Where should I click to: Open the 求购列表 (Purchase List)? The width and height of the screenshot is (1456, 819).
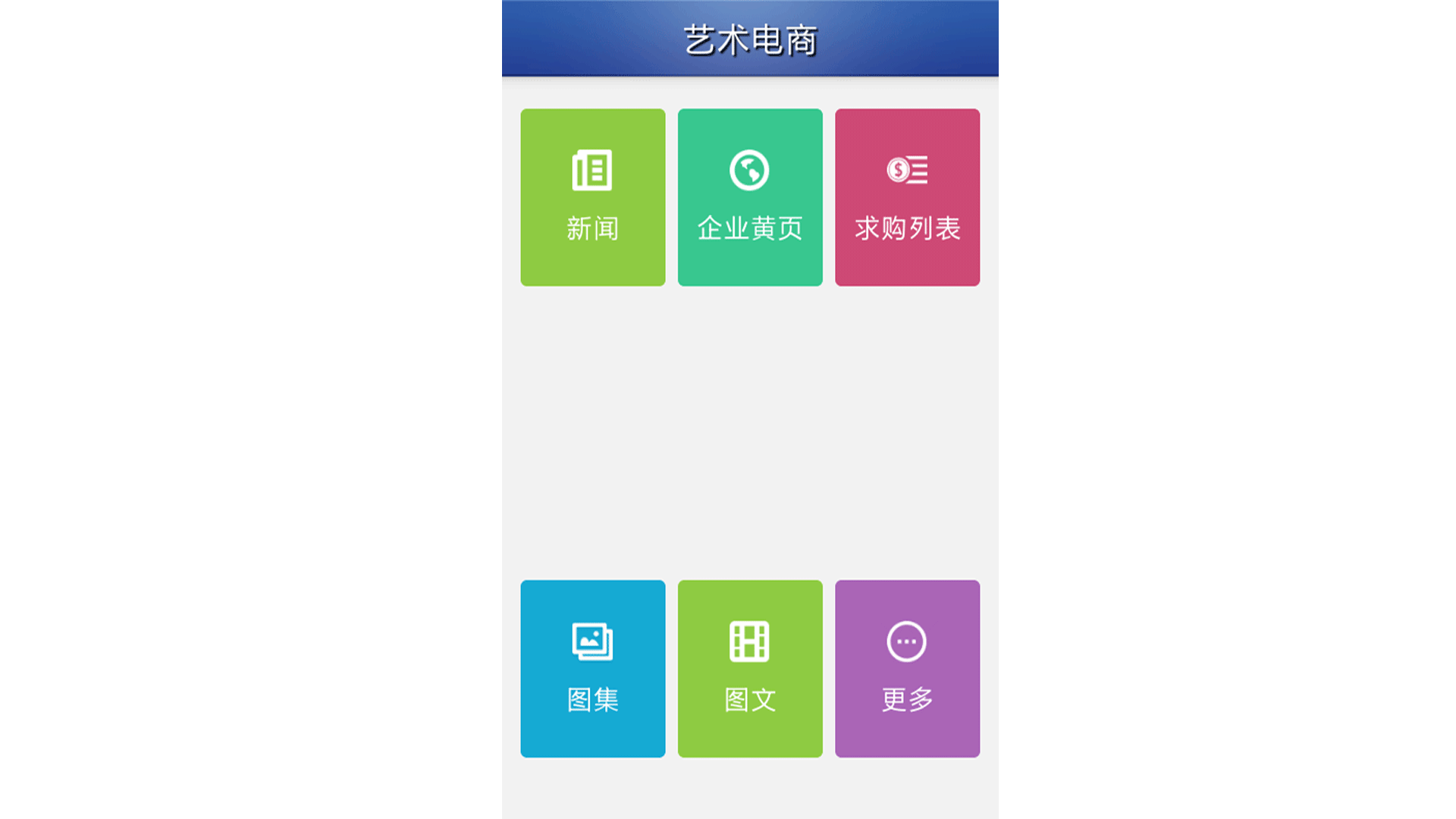(x=907, y=197)
